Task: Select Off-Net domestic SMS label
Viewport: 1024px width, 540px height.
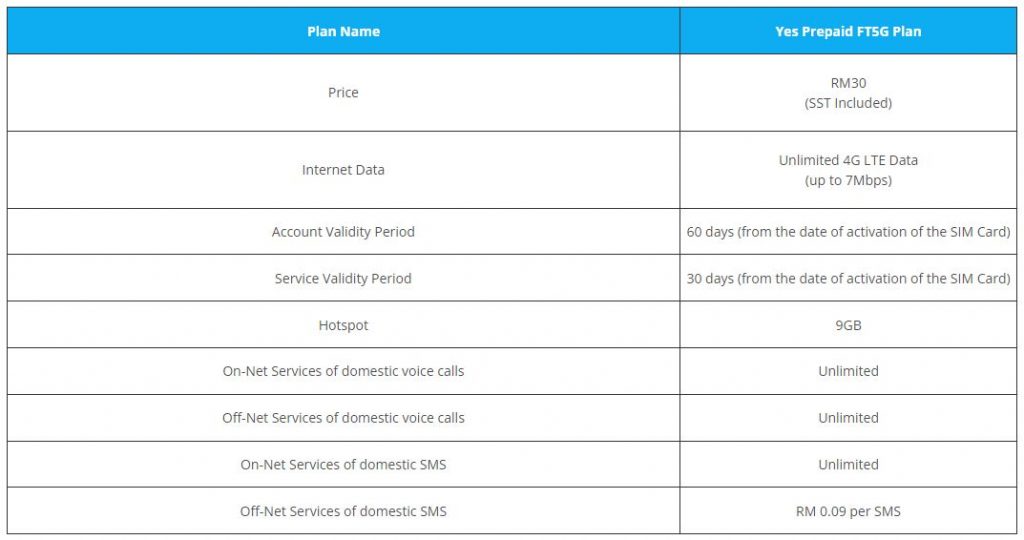Action: coord(343,511)
